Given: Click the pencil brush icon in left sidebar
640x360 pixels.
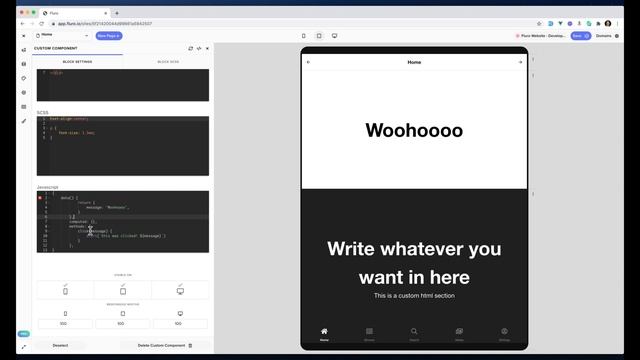Looking at the screenshot, I should 24,121.
